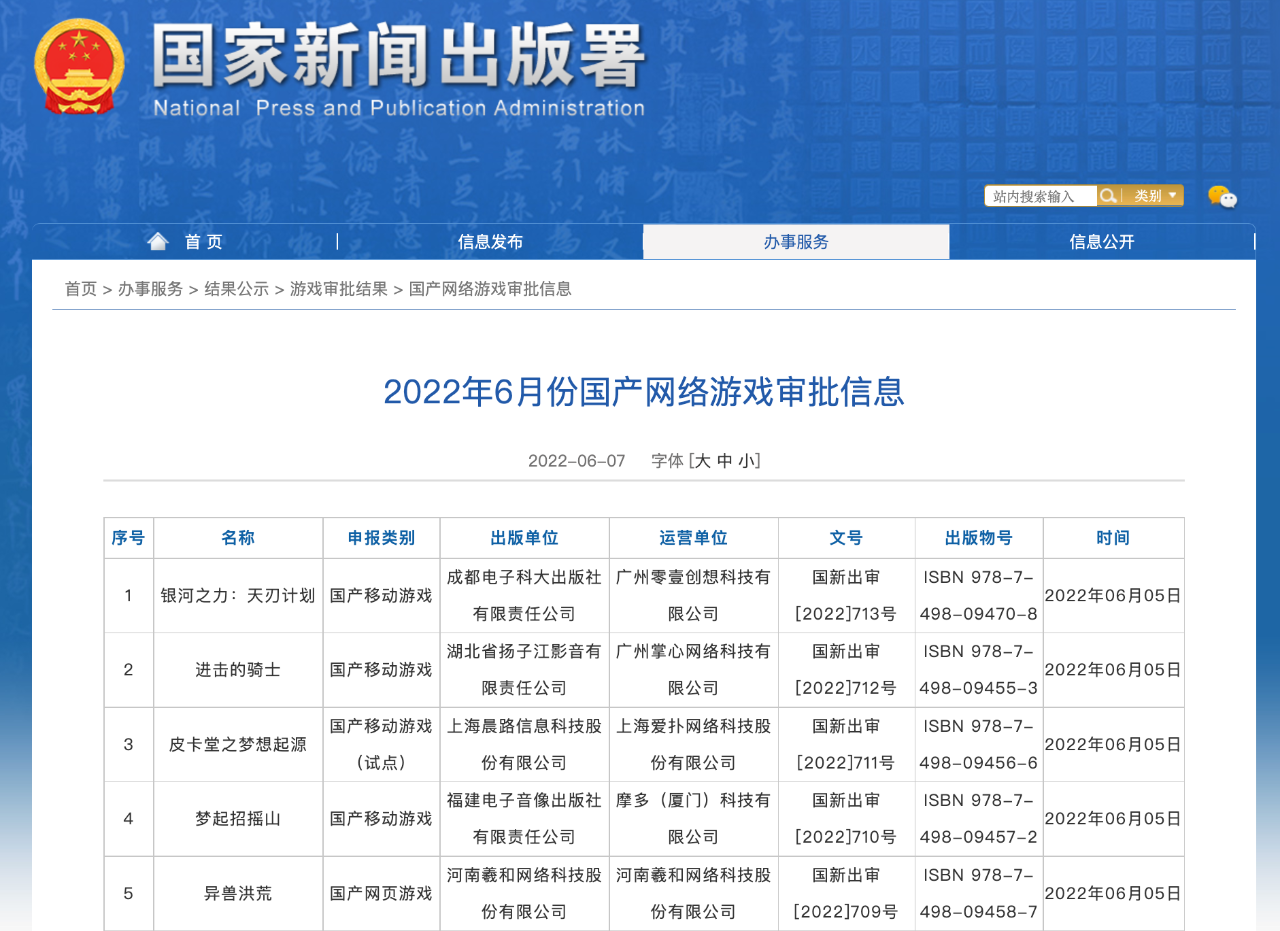1280x931 pixels.
Task: Click the 国家新闻出版署 site title banner
Action: point(398,68)
